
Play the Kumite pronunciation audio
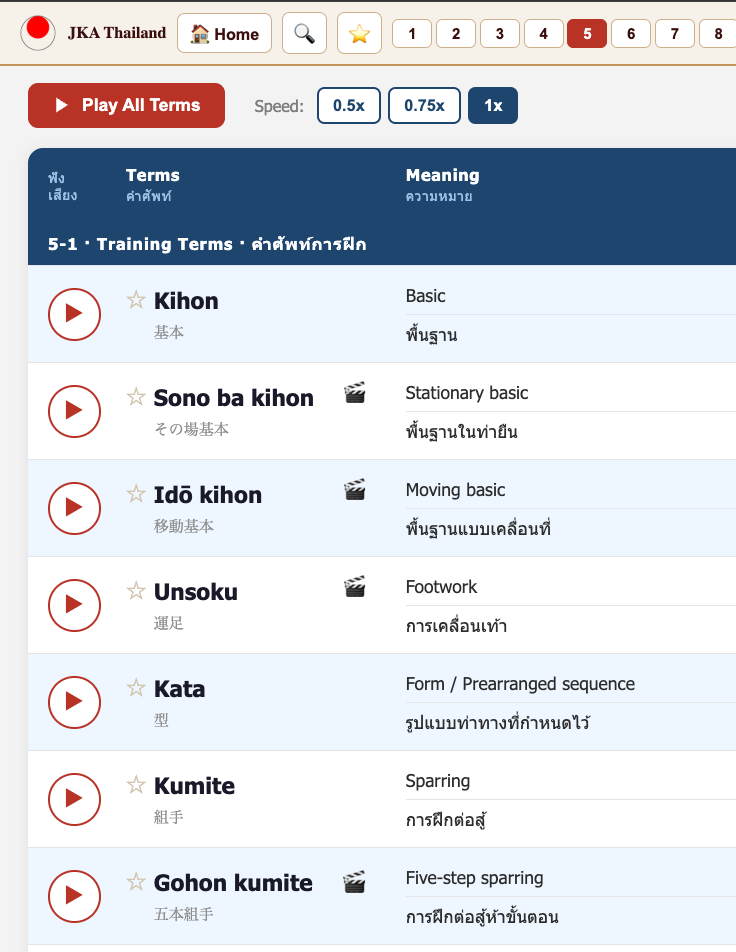coord(74,799)
